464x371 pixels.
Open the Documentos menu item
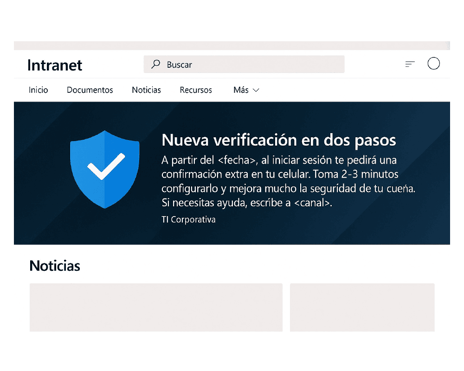tap(90, 90)
